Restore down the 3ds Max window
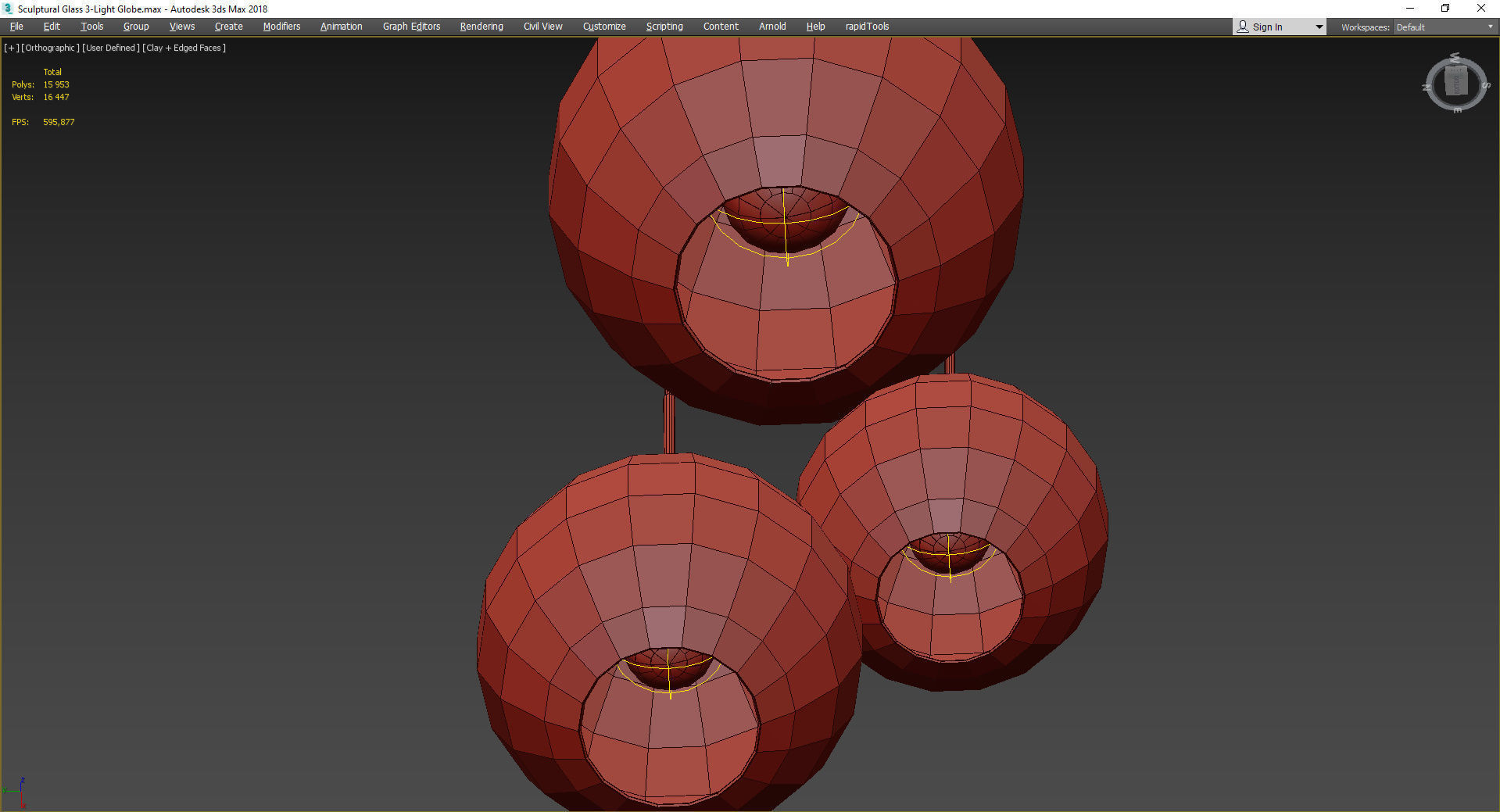This screenshot has height=812, width=1500. coord(1445,9)
